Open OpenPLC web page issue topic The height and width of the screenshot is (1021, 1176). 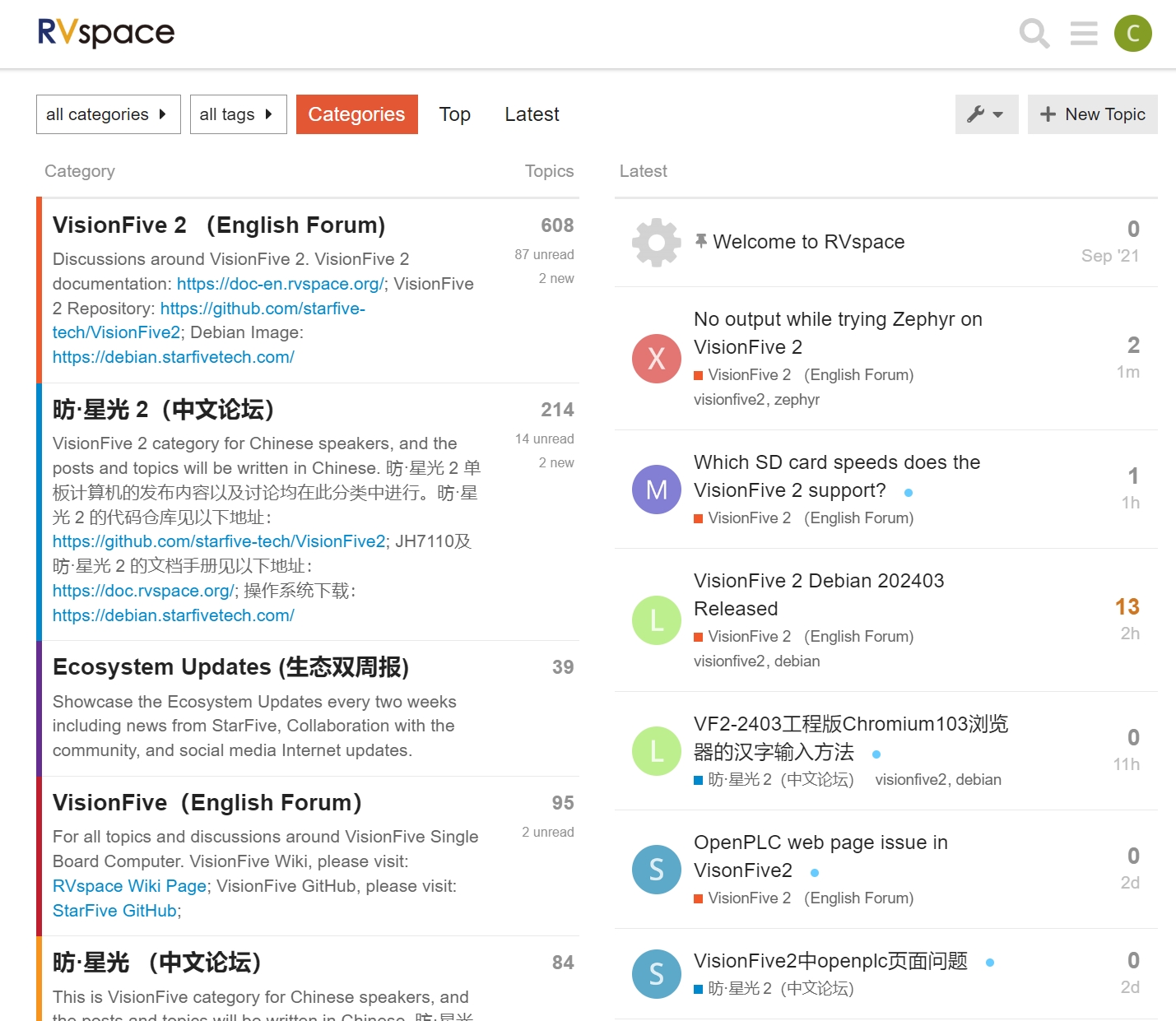(820, 856)
